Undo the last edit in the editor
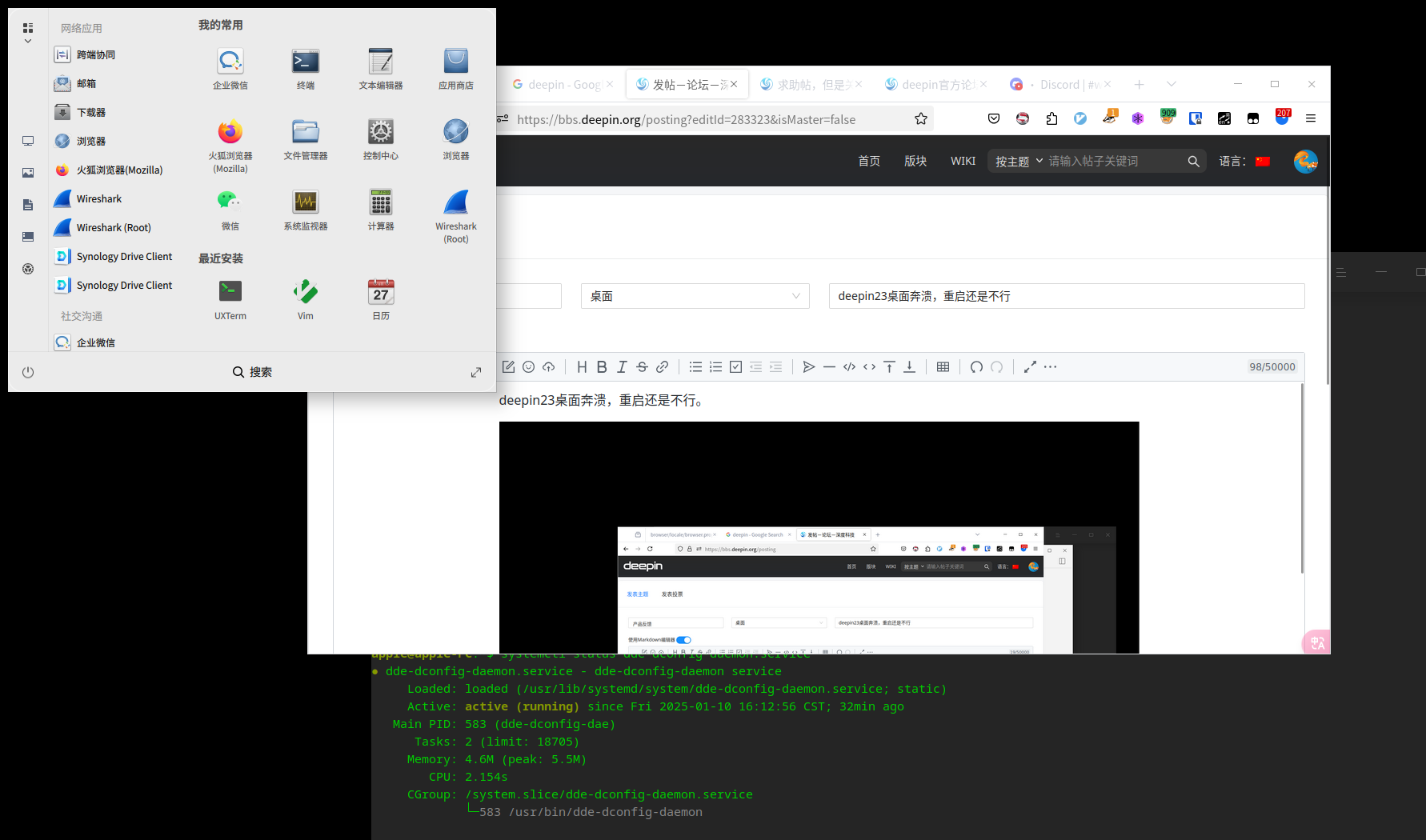 coord(976,366)
